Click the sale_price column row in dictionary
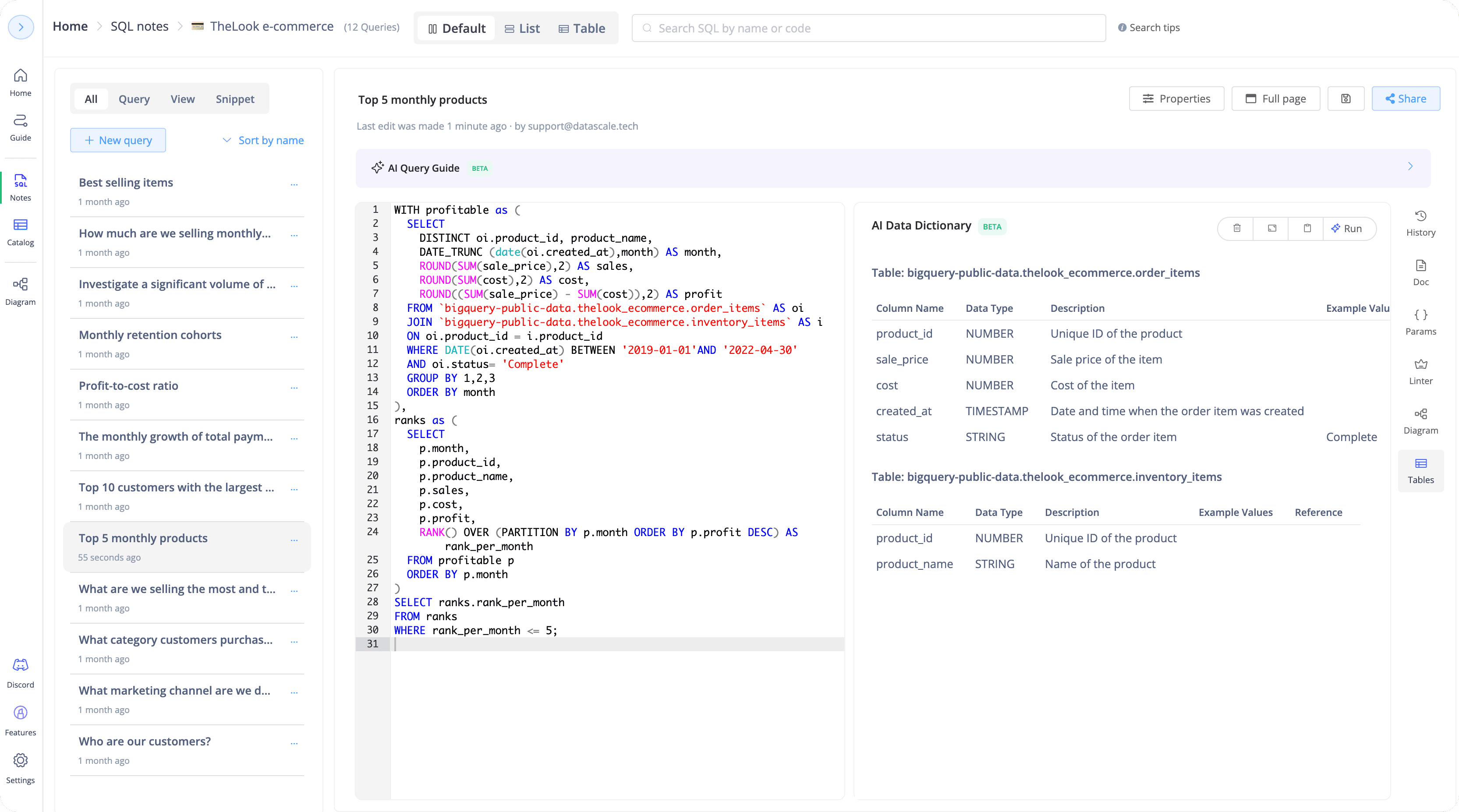Image resolution: width=1459 pixels, height=812 pixels. [1130, 360]
